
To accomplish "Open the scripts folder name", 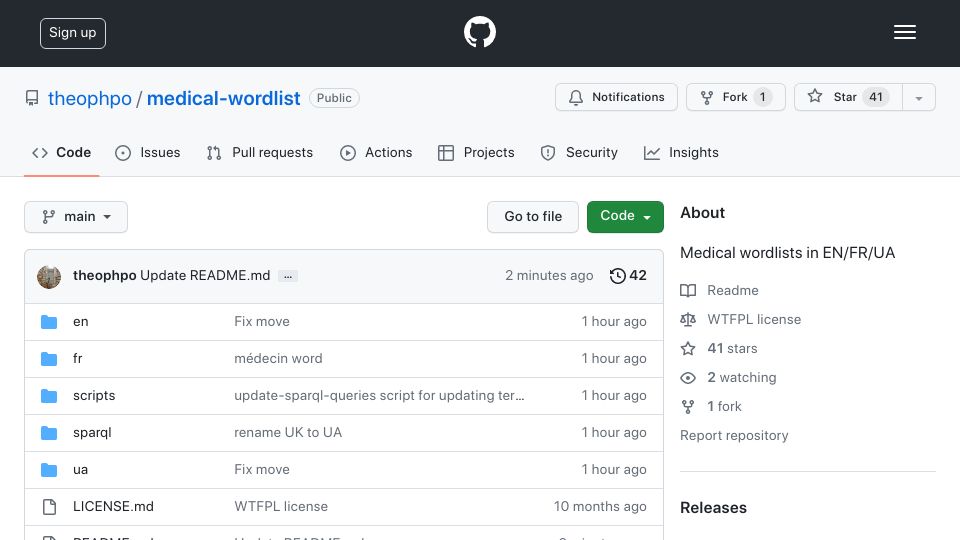I will point(94,396).
